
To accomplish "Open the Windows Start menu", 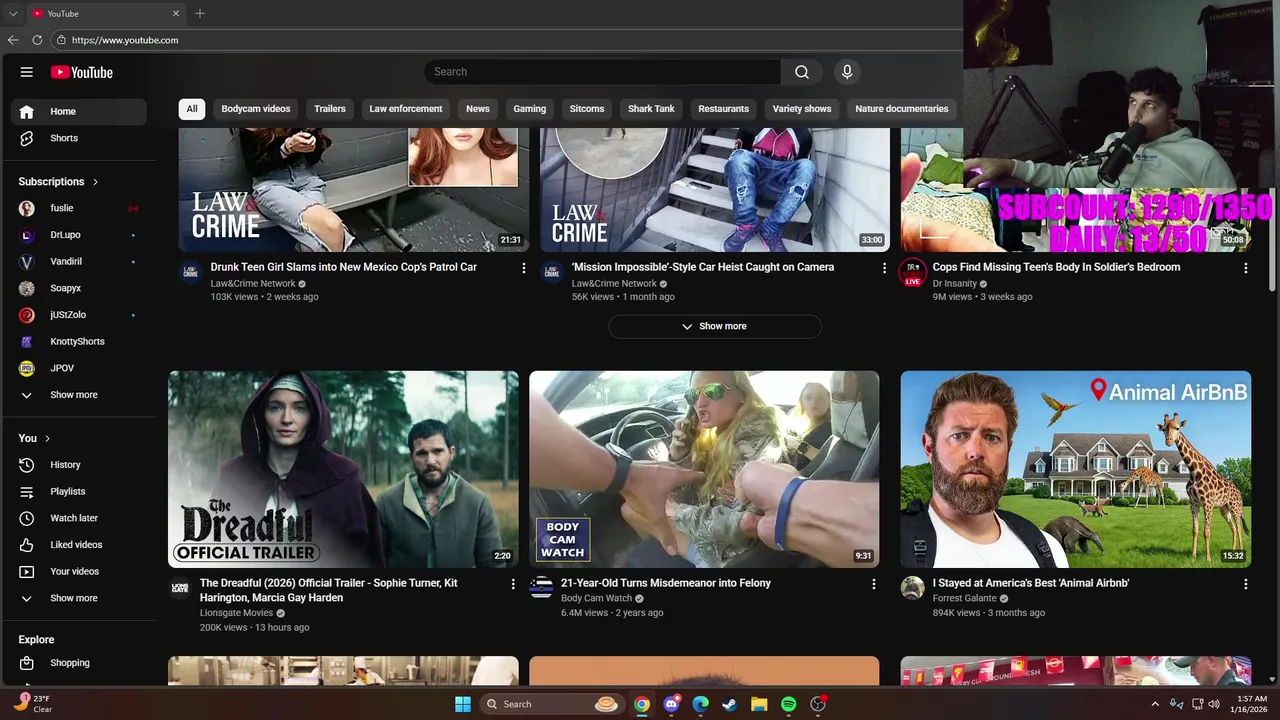I will click(x=463, y=704).
